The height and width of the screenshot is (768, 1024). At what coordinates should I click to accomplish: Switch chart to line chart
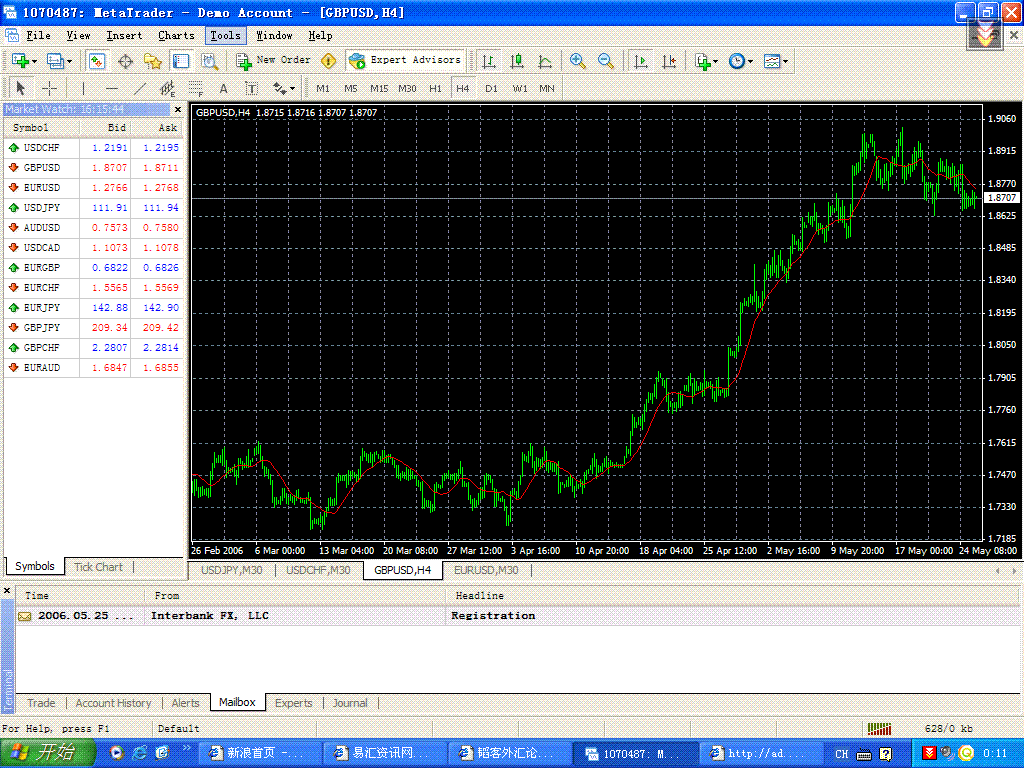545,61
